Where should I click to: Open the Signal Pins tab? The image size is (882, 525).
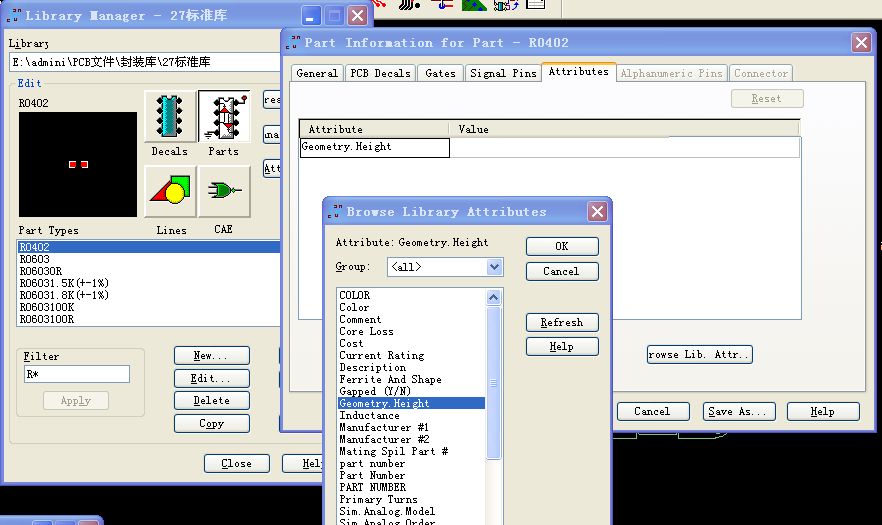coord(503,73)
